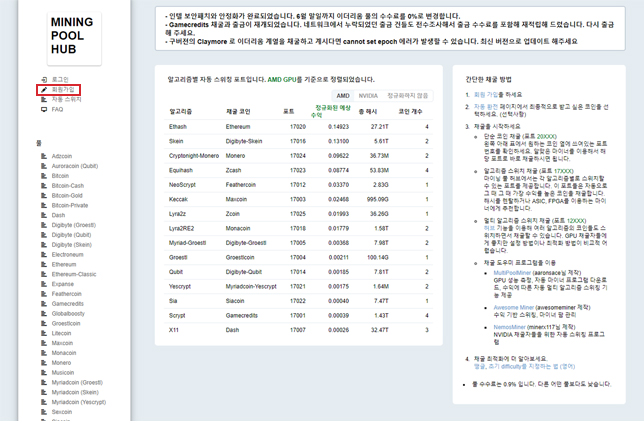
Task: Switch to the NVIDIA tab
Action: [x=368, y=96]
